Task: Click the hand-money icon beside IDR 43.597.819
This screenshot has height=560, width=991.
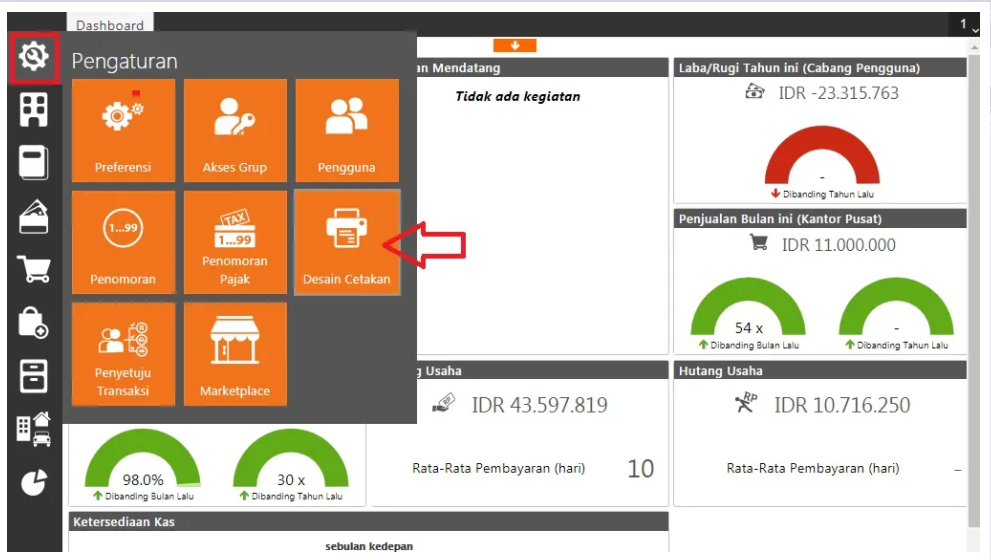Action: click(x=444, y=403)
